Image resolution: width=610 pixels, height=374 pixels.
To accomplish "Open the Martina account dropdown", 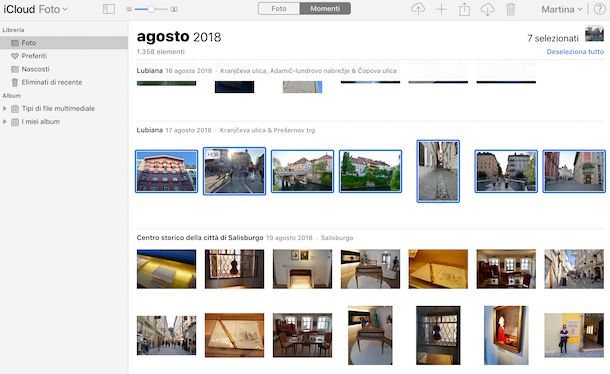I will click(x=561, y=9).
